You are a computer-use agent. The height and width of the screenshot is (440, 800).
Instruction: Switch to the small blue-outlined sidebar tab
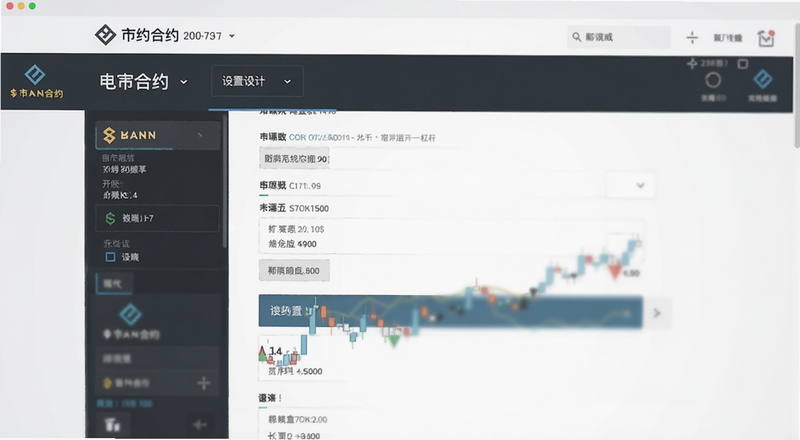114,284
